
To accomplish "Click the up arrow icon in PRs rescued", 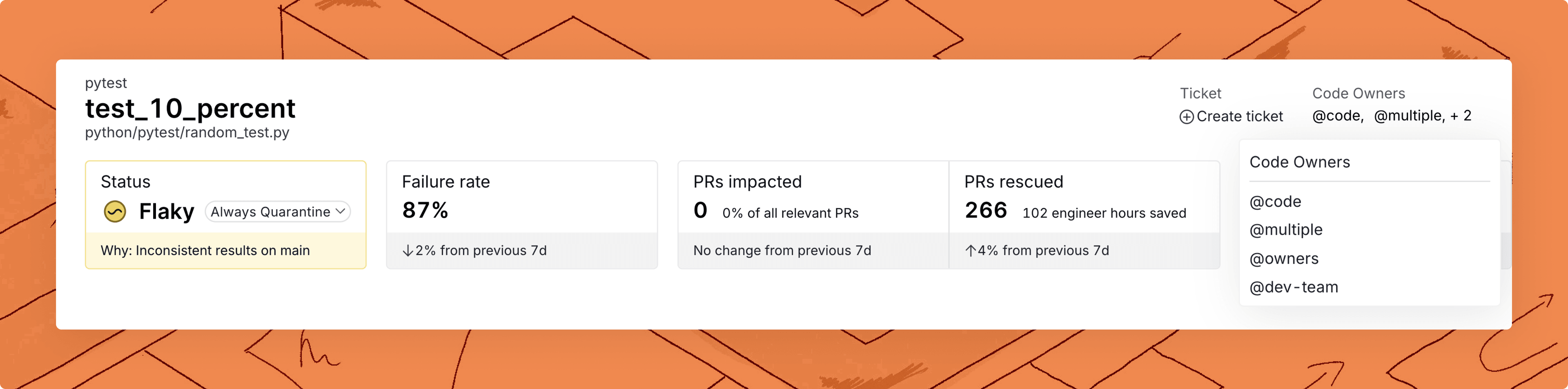I will [x=970, y=251].
